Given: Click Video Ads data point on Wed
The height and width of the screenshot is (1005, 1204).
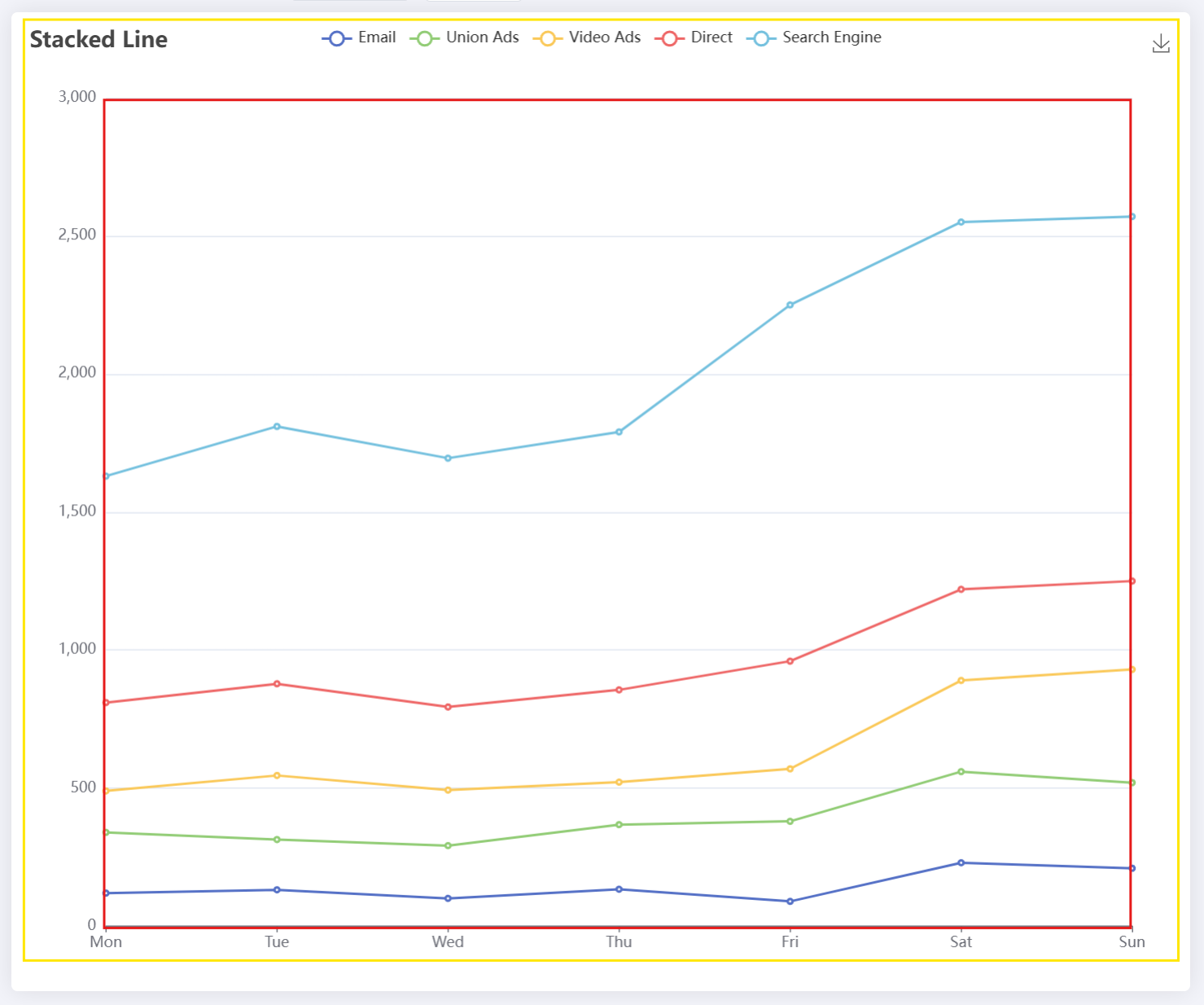Looking at the screenshot, I should pyautogui.click(x=448, y=790).
